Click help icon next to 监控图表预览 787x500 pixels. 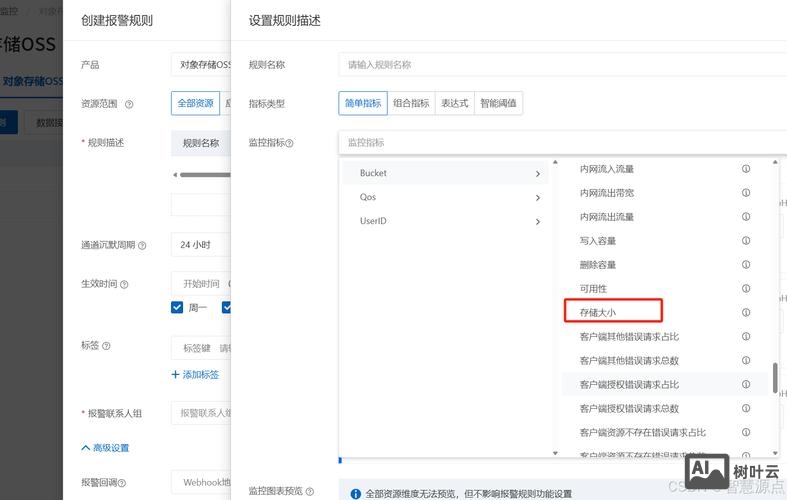pos(310,491)
